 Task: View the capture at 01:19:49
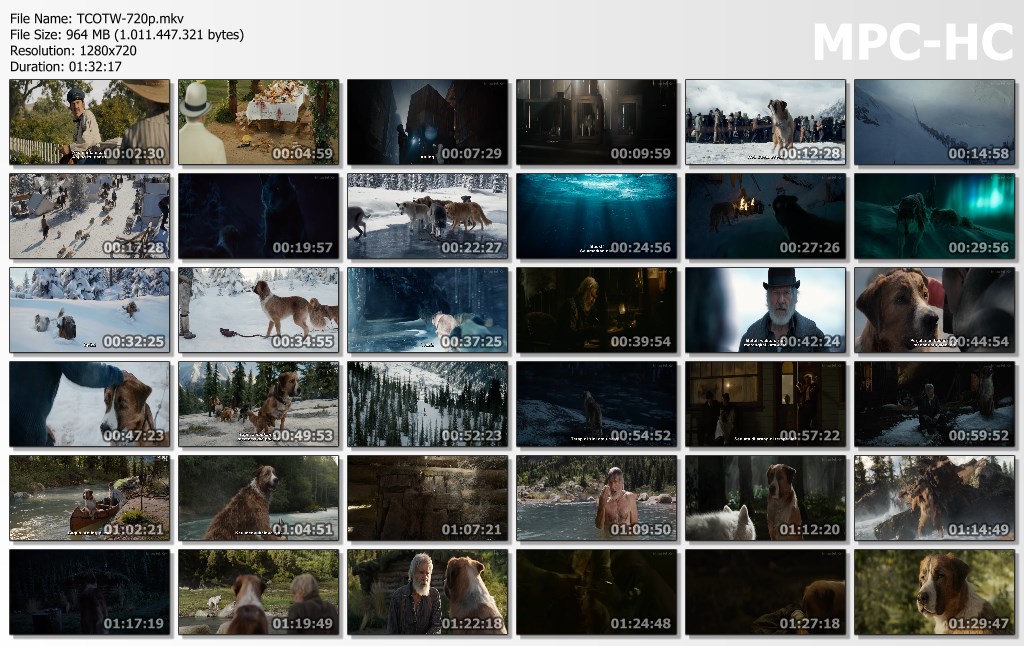(x=259, y=592)
